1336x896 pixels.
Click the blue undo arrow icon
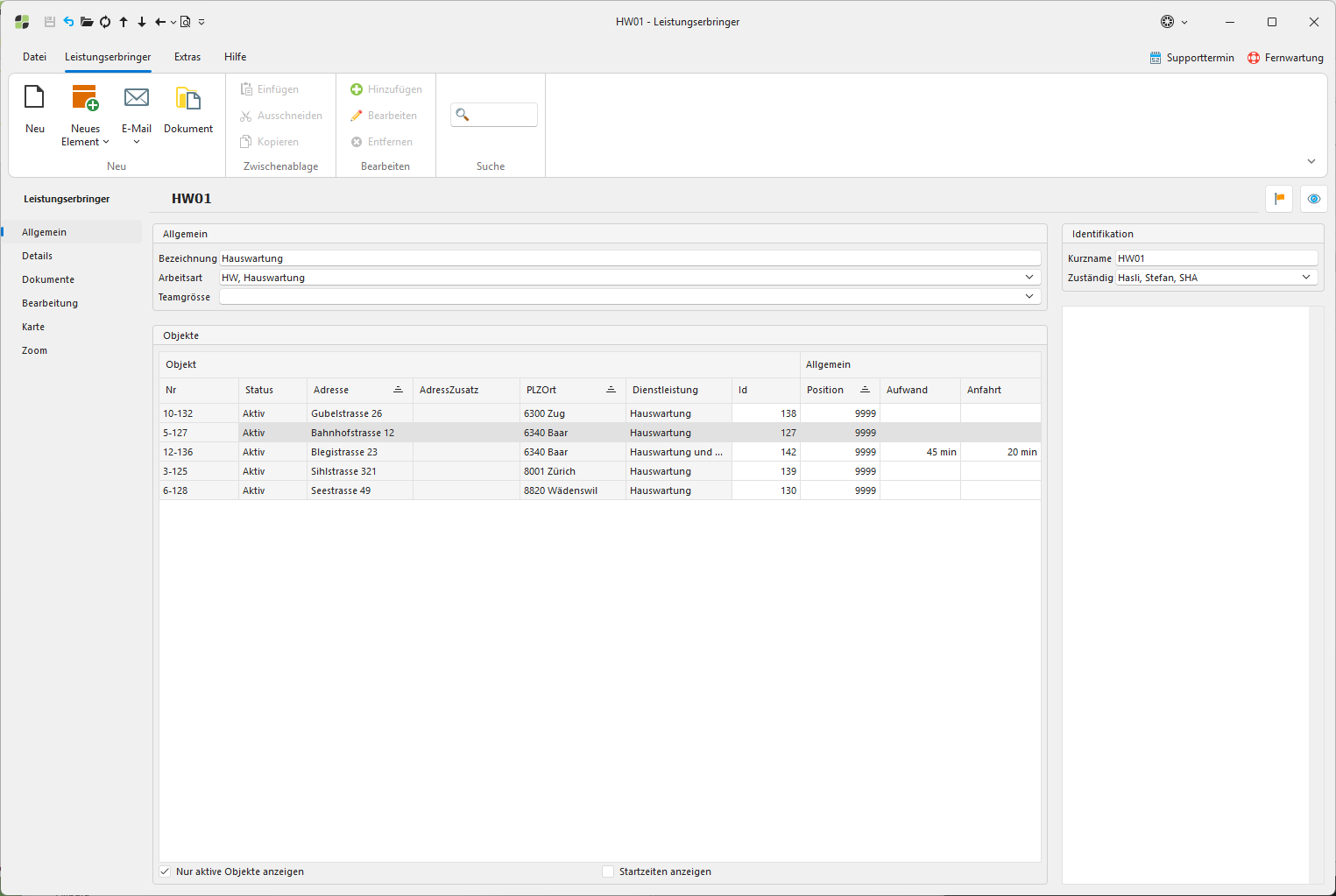tap(68, 22)
